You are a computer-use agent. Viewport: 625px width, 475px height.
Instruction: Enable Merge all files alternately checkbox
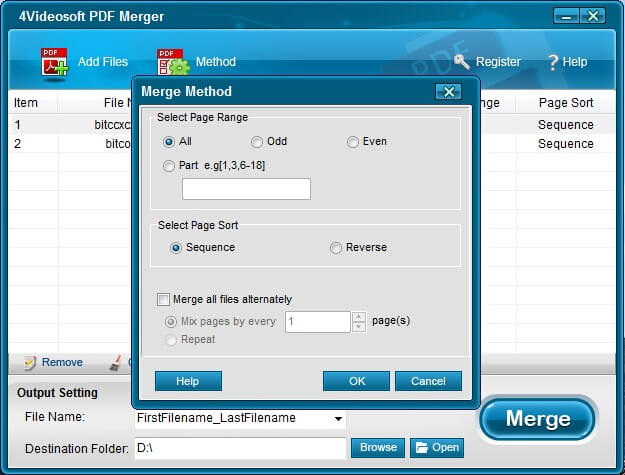[x=163, y=299]
